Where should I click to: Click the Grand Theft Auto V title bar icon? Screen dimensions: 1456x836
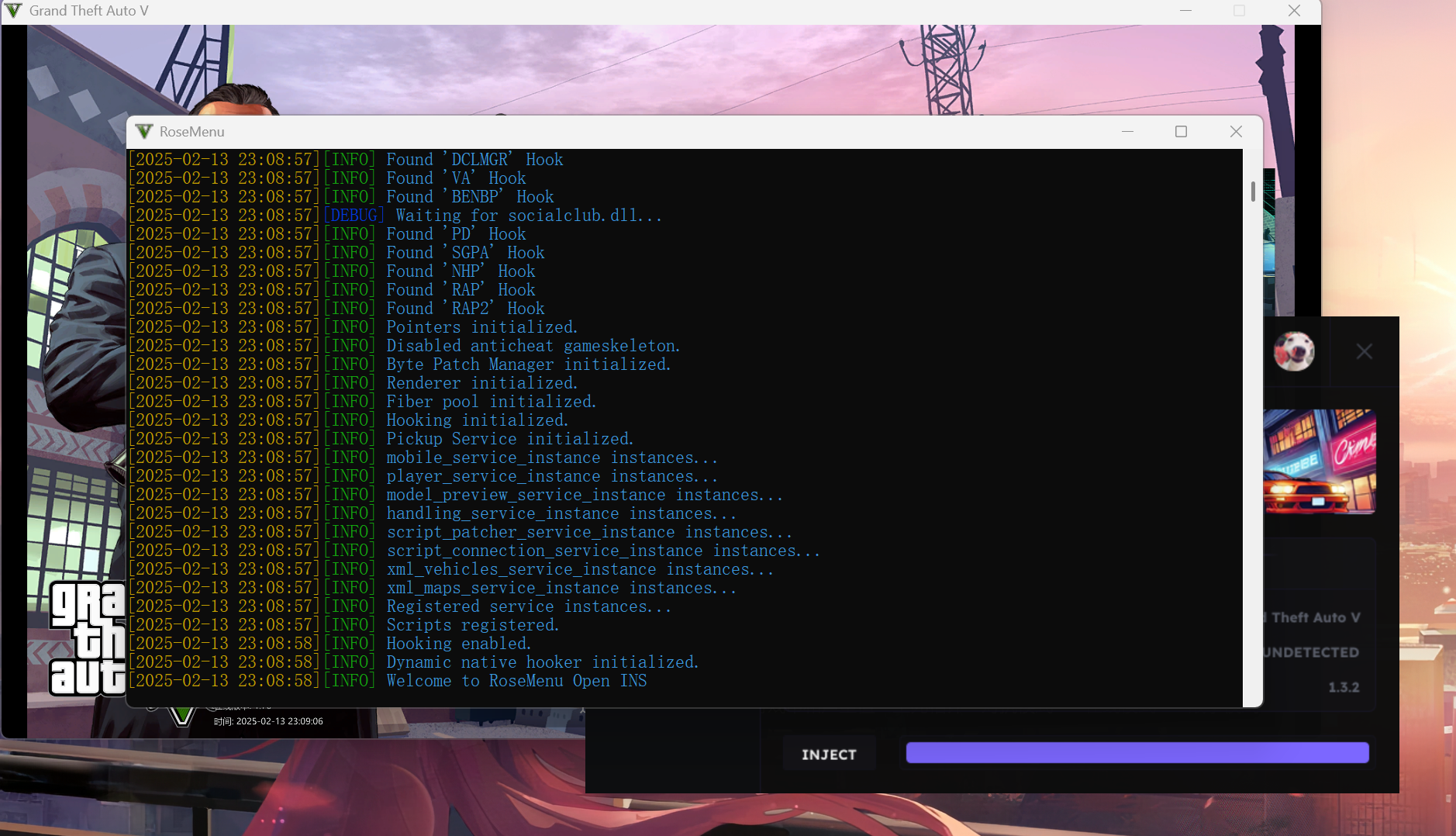point(14,11)
